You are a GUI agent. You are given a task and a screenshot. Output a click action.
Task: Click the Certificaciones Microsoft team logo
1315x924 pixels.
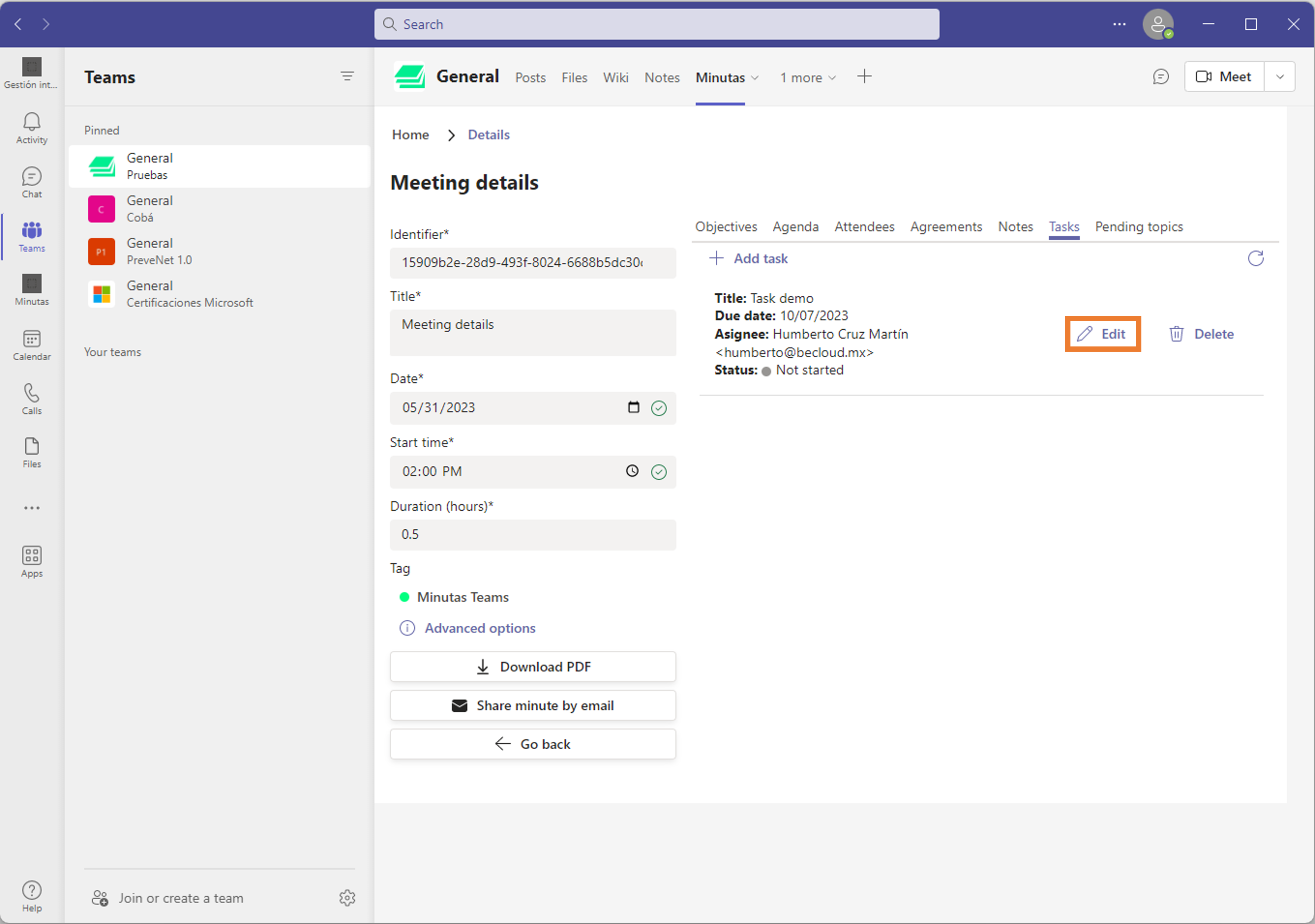102,294
